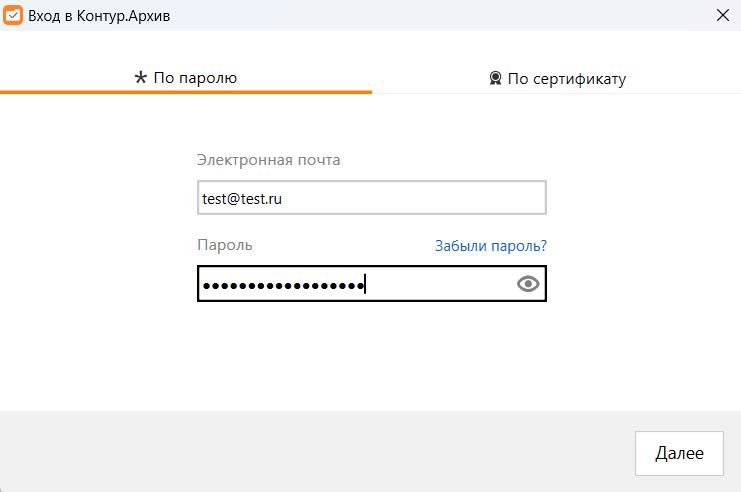Show the password with the eye icon

click(x=528, y=284)
